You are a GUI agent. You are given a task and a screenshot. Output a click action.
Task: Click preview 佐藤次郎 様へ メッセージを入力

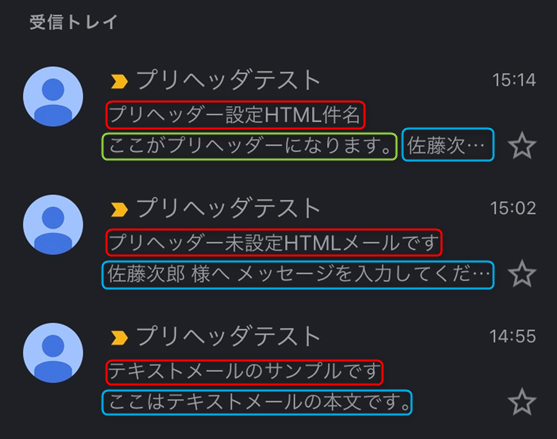(298, 275)
